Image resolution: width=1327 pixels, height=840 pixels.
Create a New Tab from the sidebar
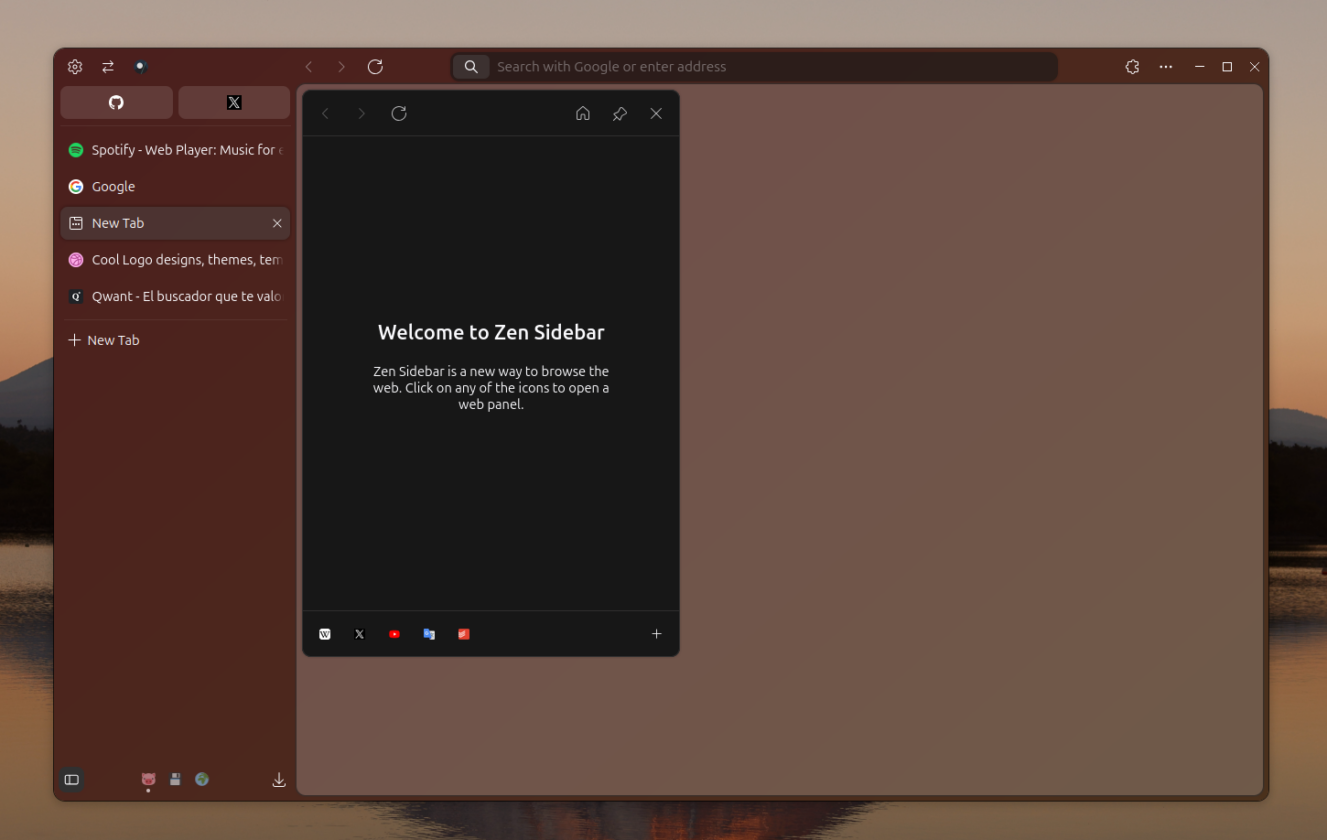(103, 339)
